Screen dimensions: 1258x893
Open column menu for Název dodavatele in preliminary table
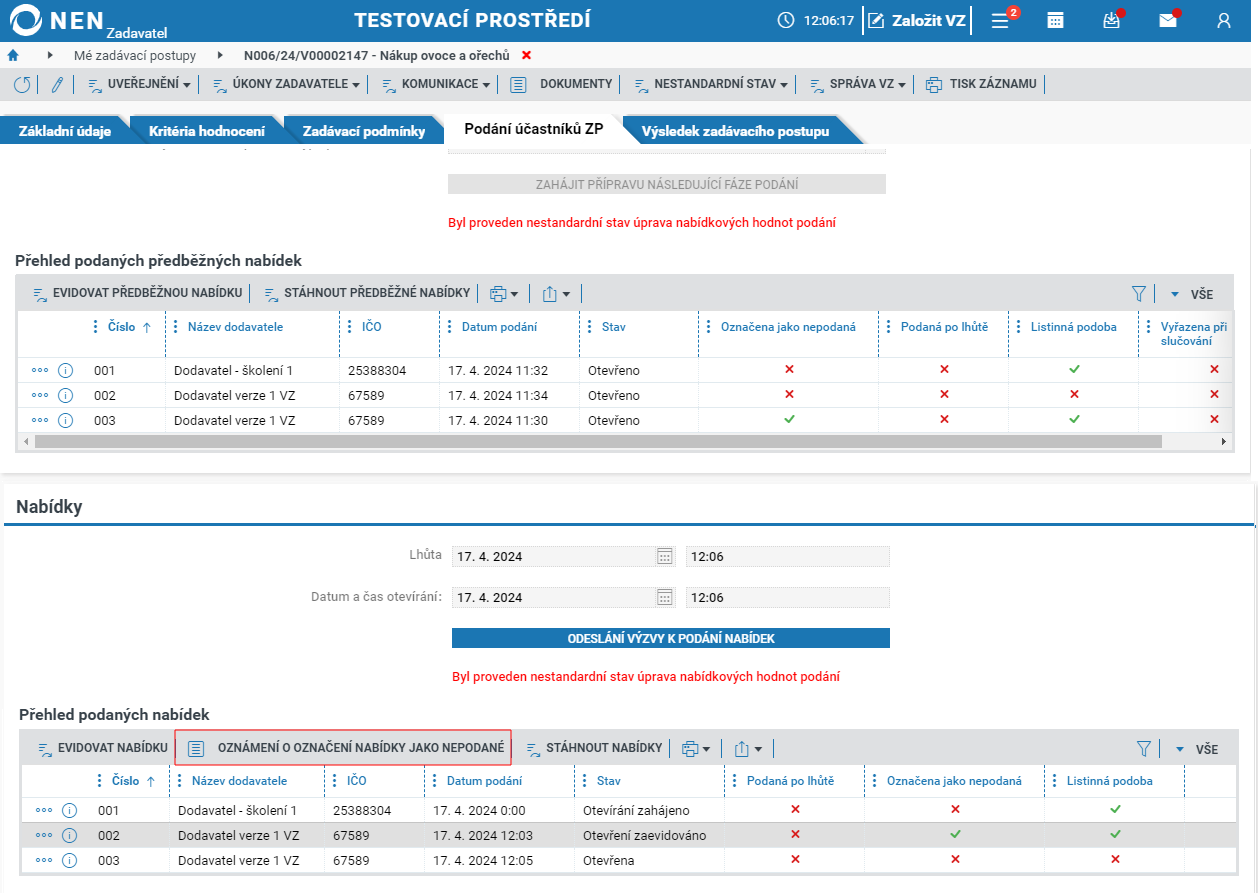(x=176, y=327)
